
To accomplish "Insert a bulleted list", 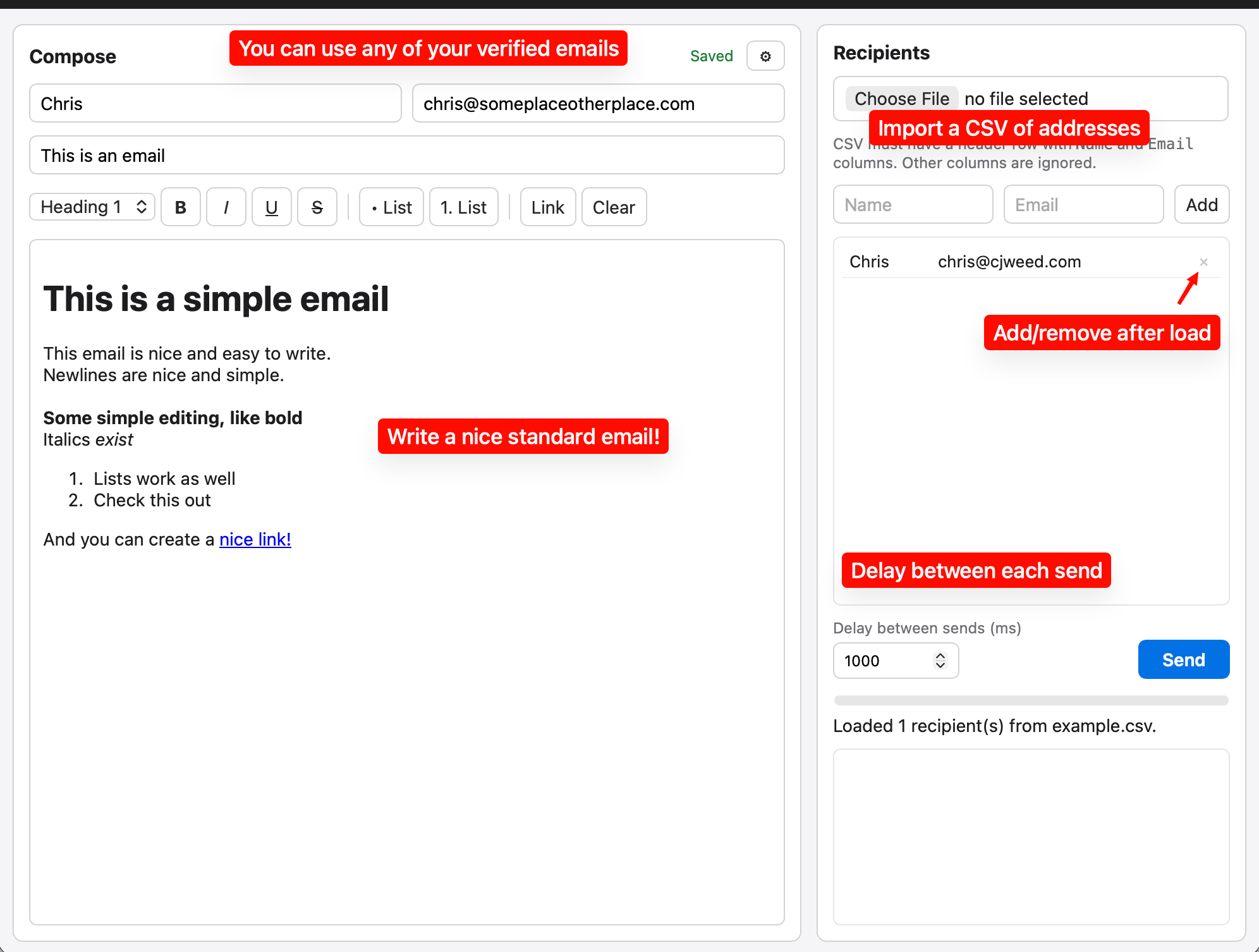I will pos(391,207).
